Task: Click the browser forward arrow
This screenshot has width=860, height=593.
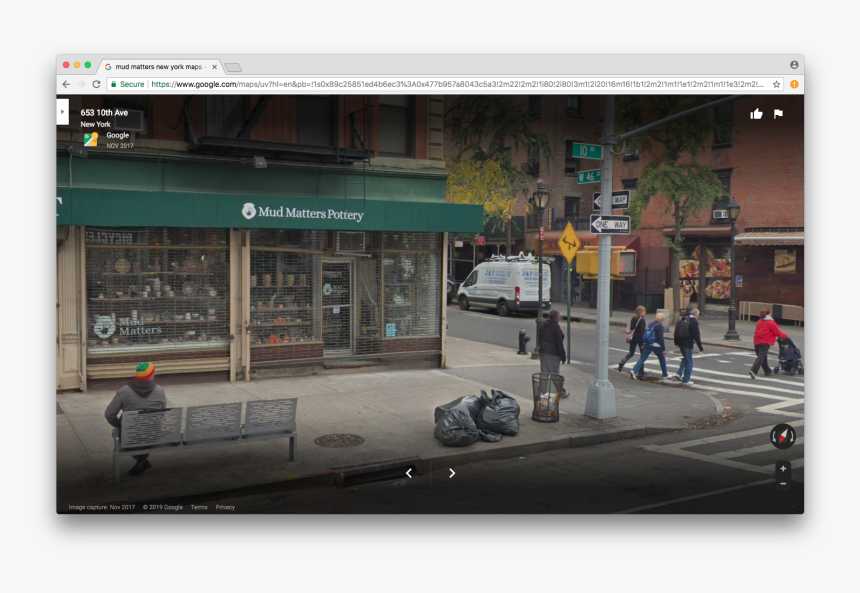Action: tap(81, 84)
